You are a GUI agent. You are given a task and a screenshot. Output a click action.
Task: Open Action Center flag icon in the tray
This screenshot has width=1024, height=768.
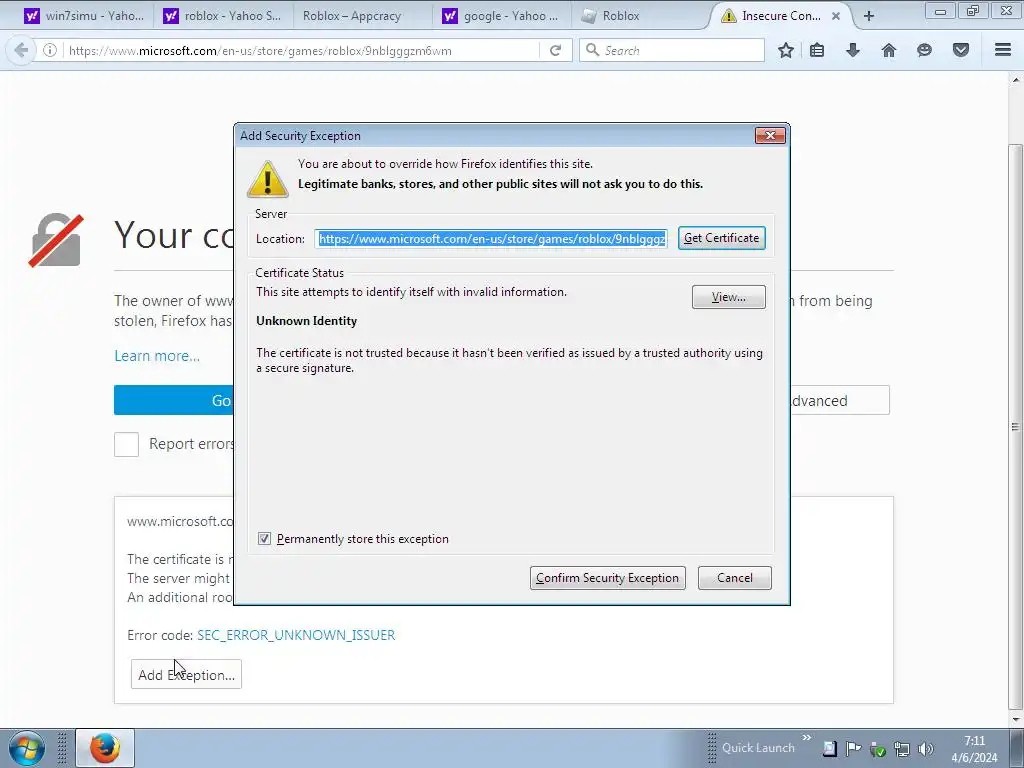(854, 748)
